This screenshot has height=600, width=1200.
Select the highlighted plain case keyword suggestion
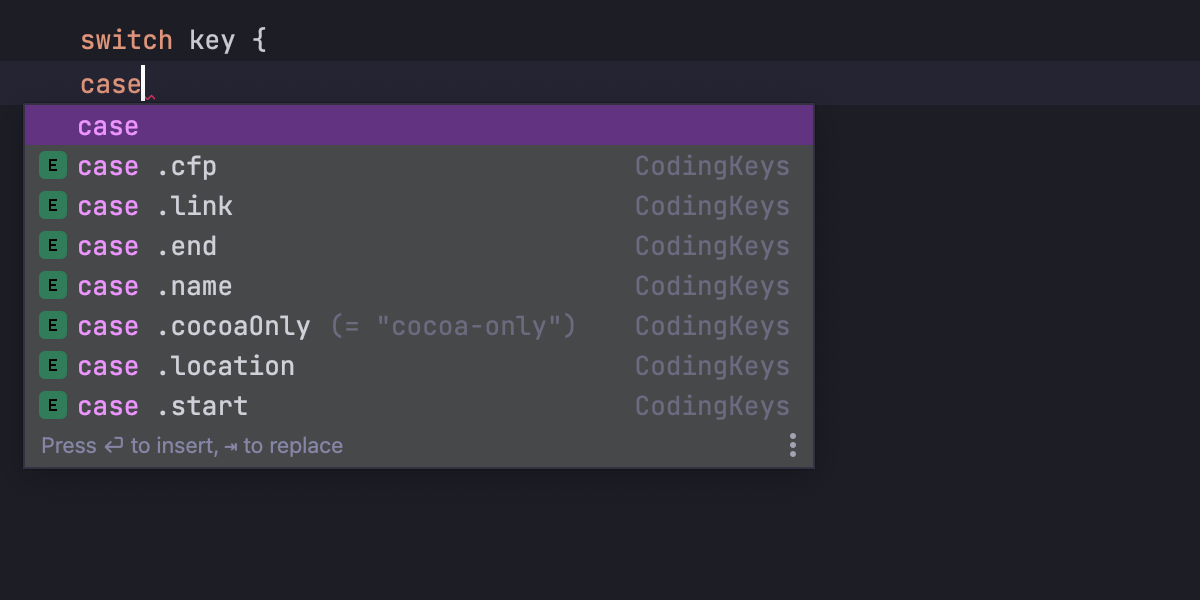[108, 127]
